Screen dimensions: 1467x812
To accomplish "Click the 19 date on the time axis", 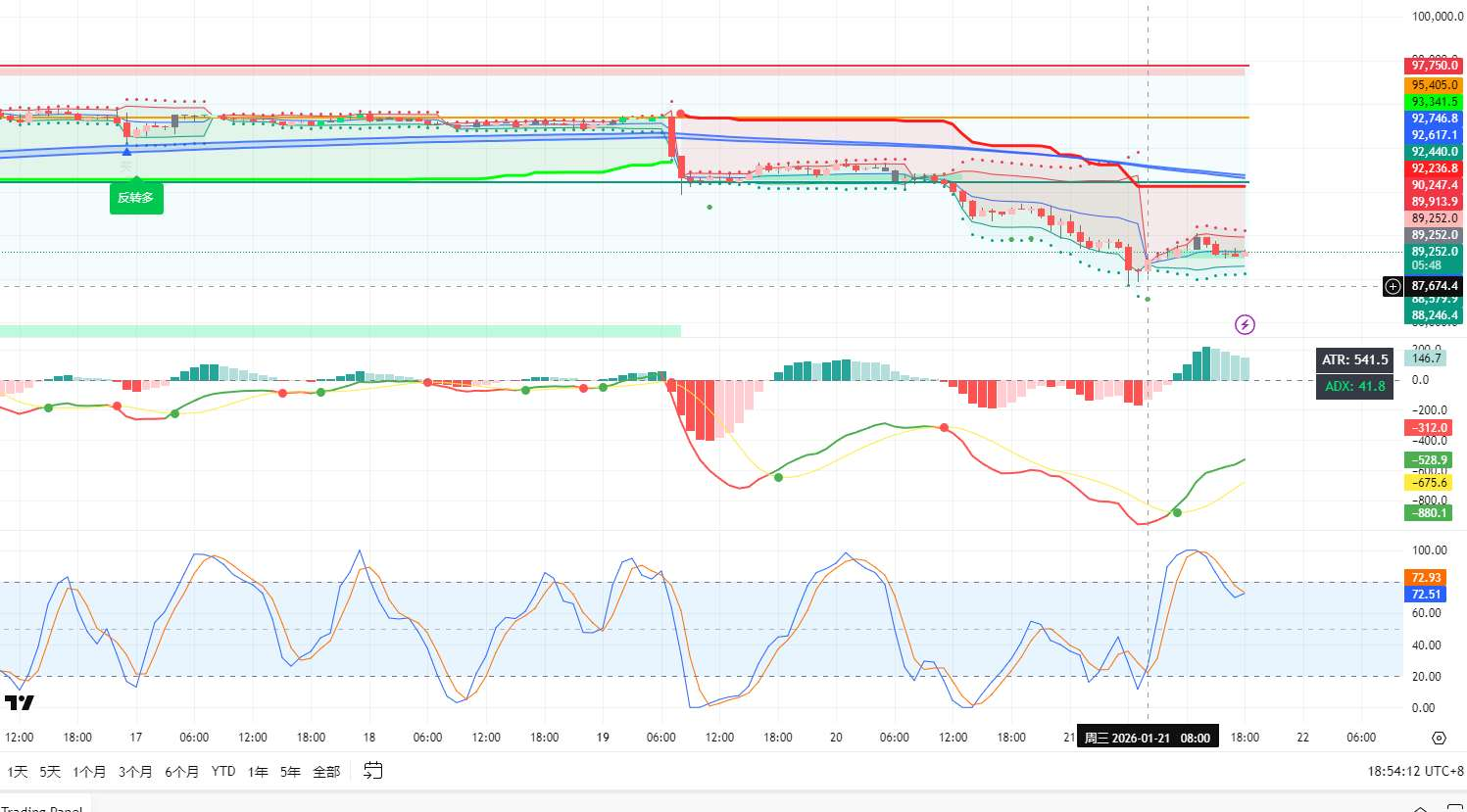I will click(x=603, y=738).
